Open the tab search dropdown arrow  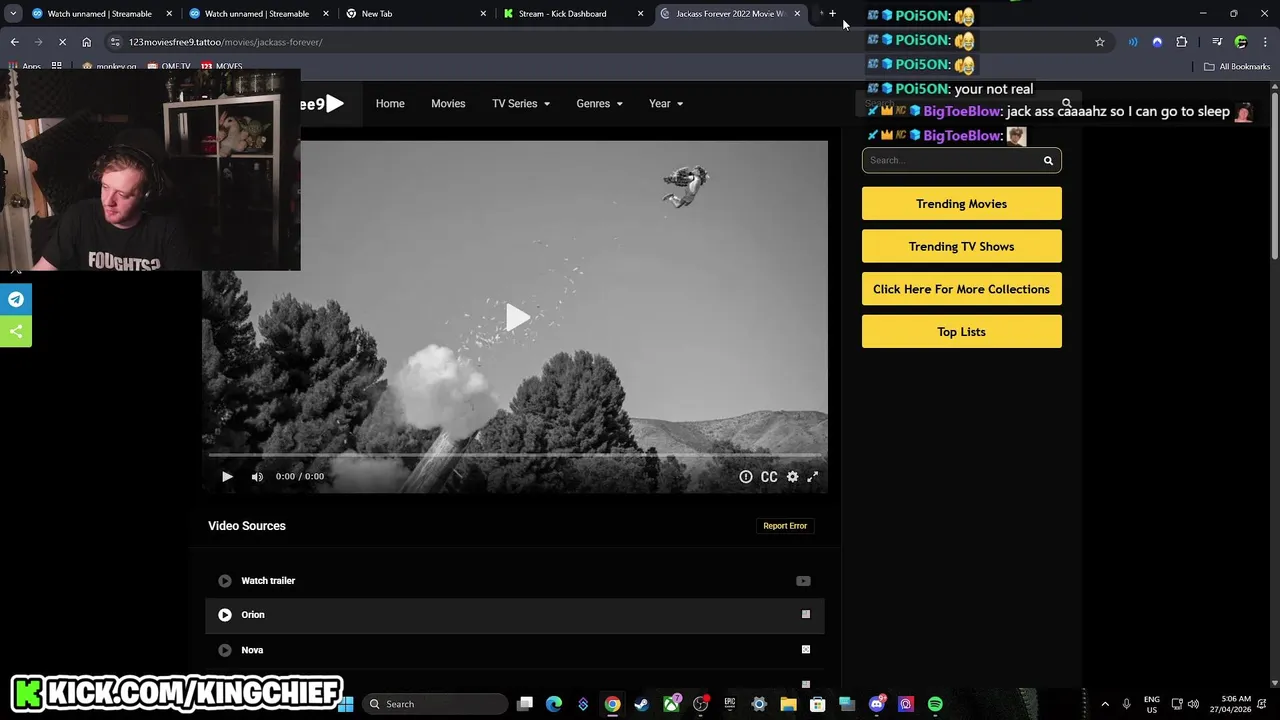point(12,14)
